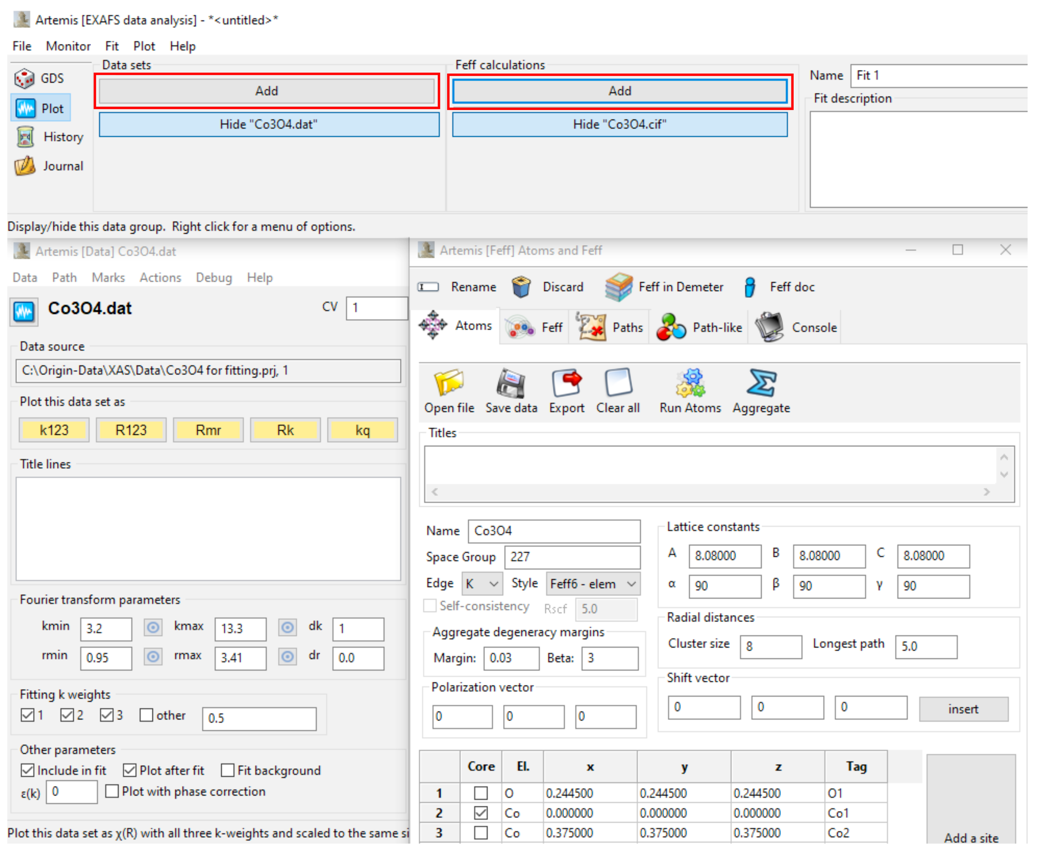This screenshot has height=850, width=1039.
Task: Toggle Include in fit checkbox
Action: tap(27, 770)
